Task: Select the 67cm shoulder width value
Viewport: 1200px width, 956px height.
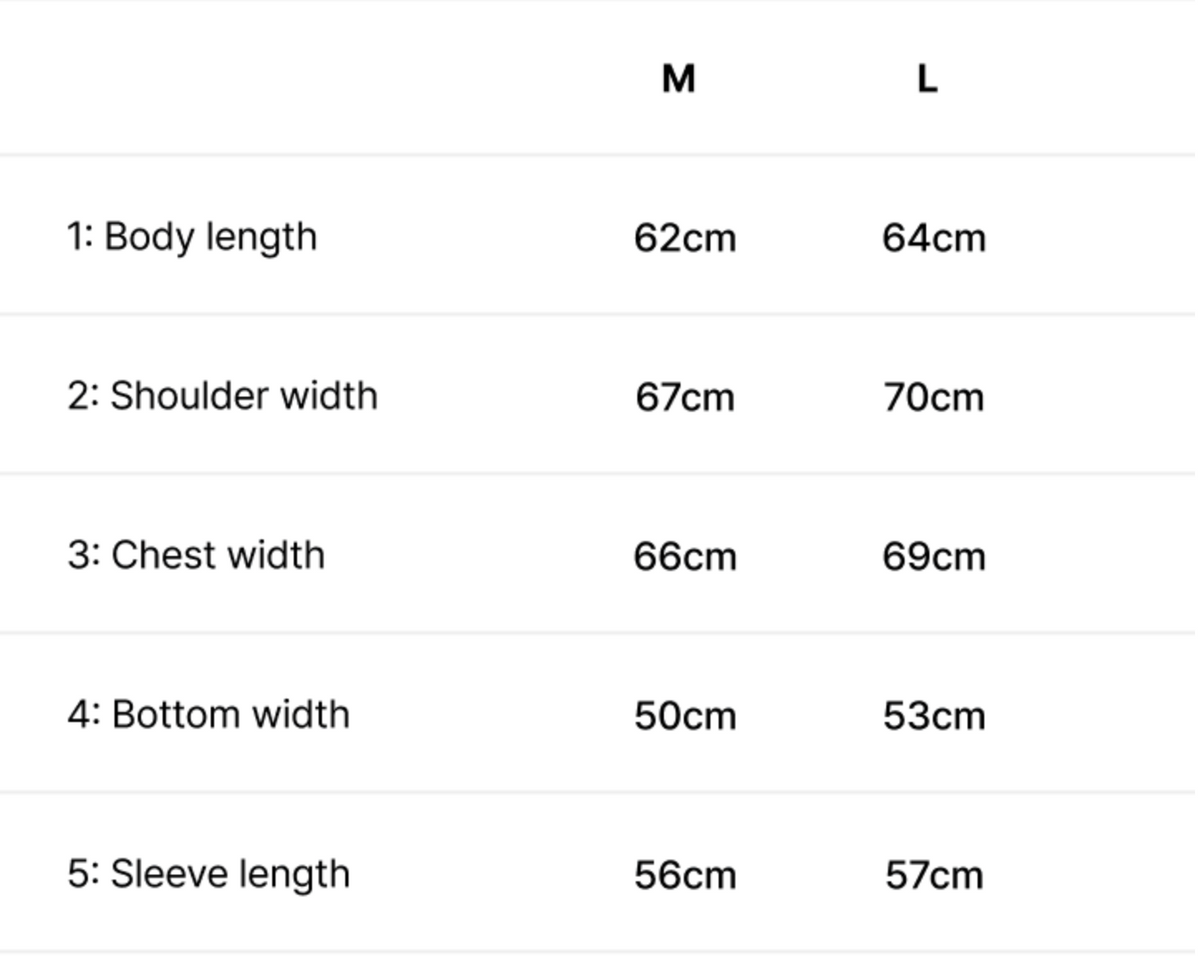Action: click(685, 397)
